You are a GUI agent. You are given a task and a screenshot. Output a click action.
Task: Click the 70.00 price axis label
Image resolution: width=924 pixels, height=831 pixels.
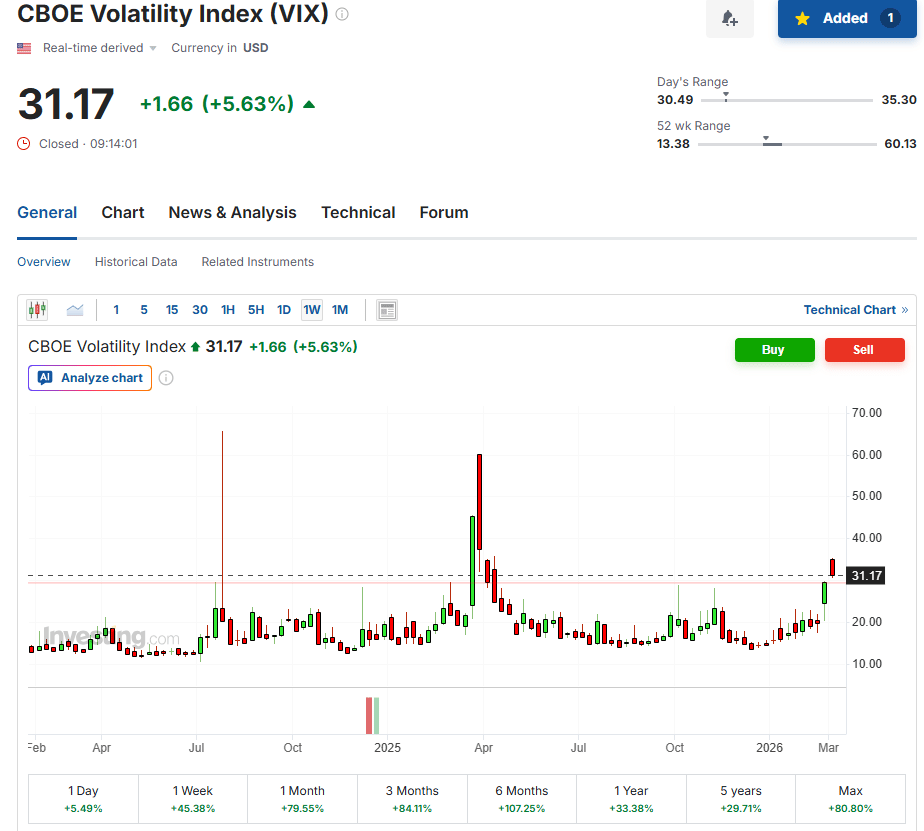867,413
